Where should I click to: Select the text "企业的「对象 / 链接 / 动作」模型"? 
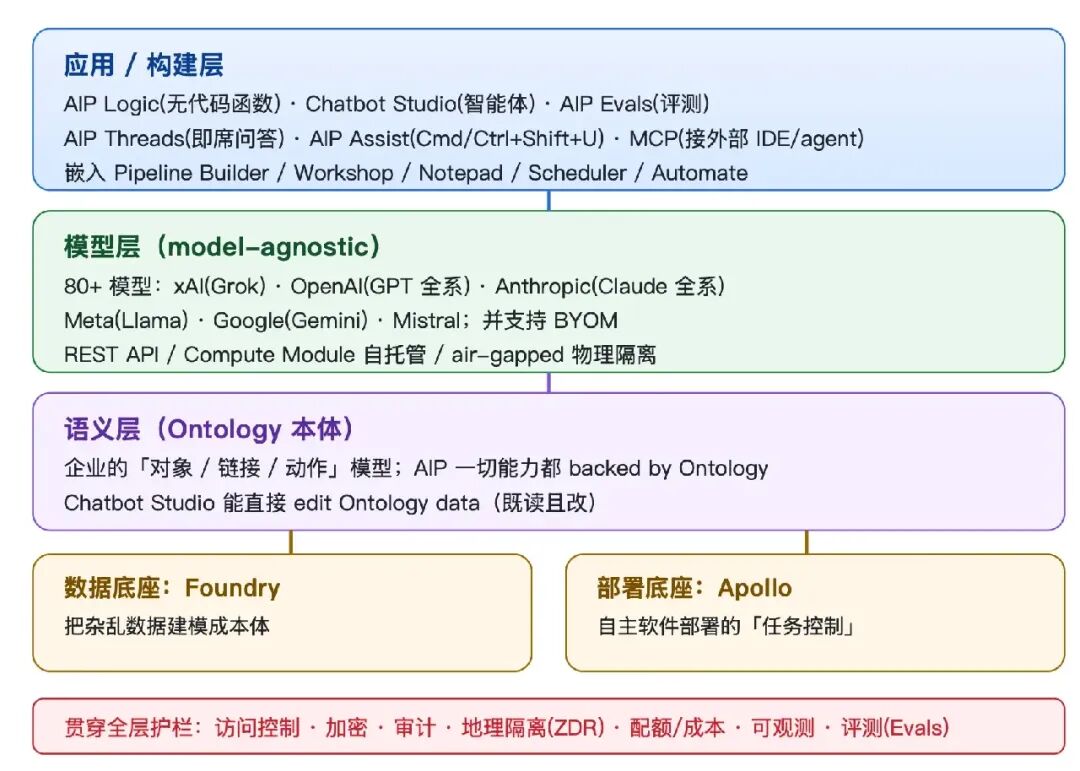(x=228, y=469)
